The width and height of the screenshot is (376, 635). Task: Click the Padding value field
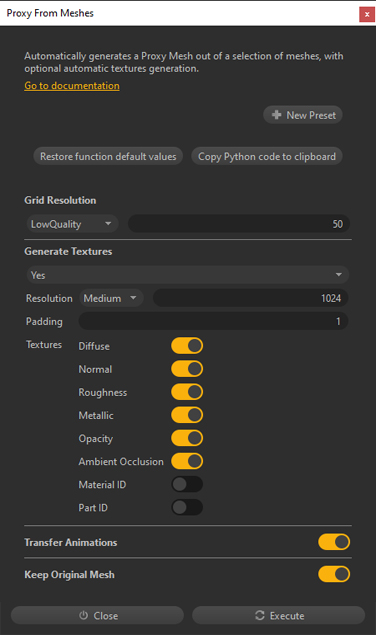[x=214, y=322]
